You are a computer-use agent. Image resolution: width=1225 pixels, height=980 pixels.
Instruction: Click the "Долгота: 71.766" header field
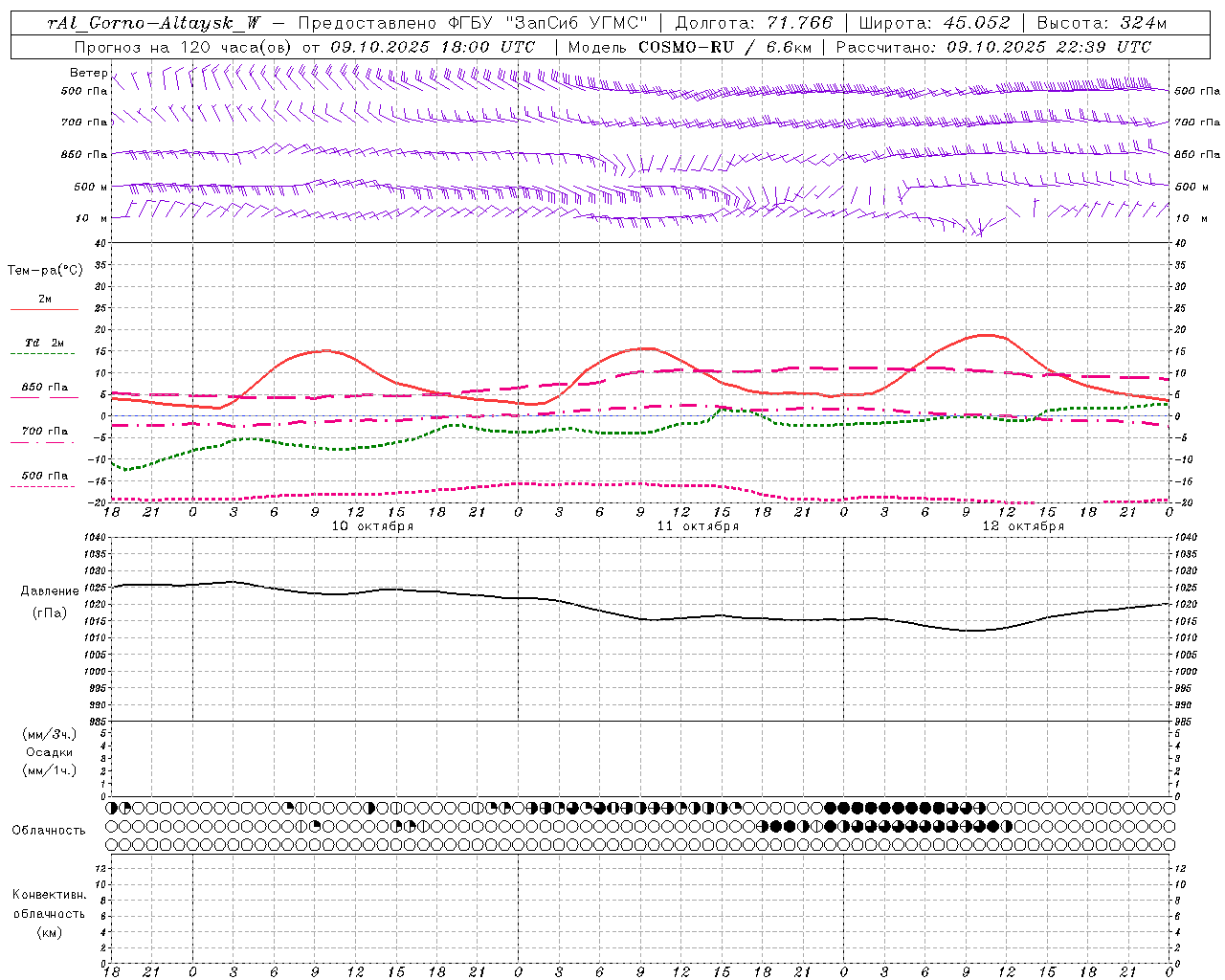(x=754, y=23)
